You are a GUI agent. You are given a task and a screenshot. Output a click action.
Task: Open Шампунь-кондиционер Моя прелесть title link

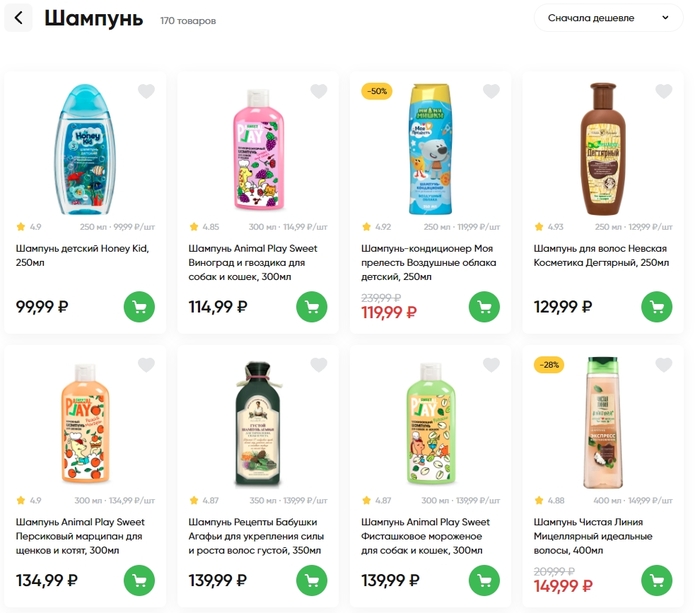coord(427,262)
